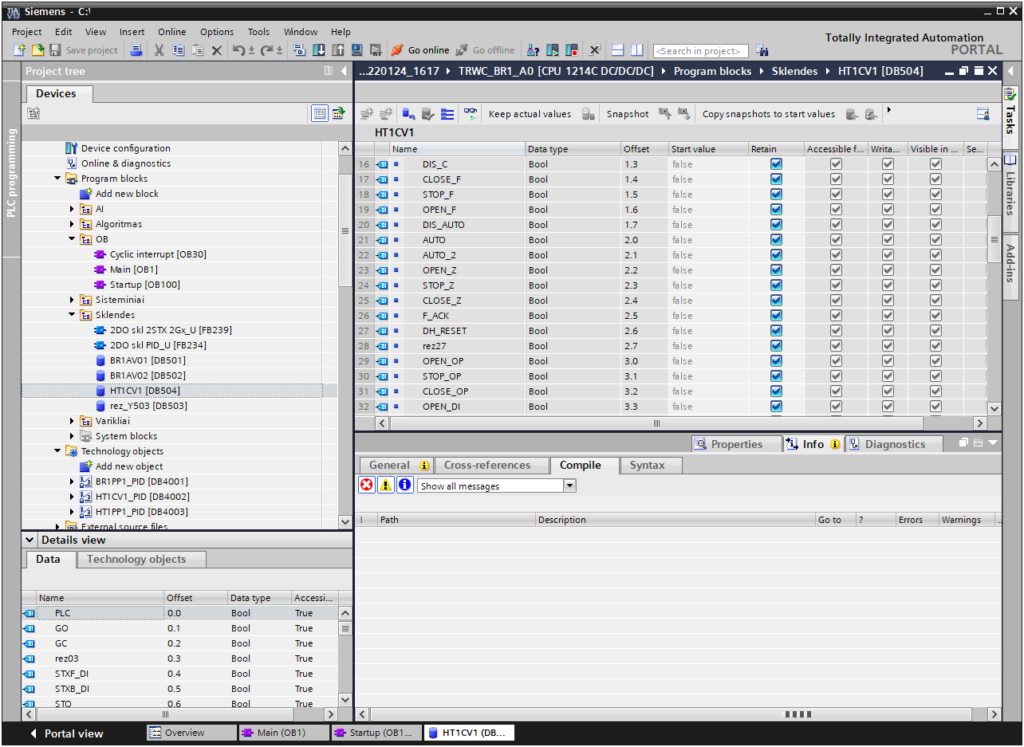Screen dimensions: 1024x747
Task: Click the Search in project field
Action: click(700, 51)
